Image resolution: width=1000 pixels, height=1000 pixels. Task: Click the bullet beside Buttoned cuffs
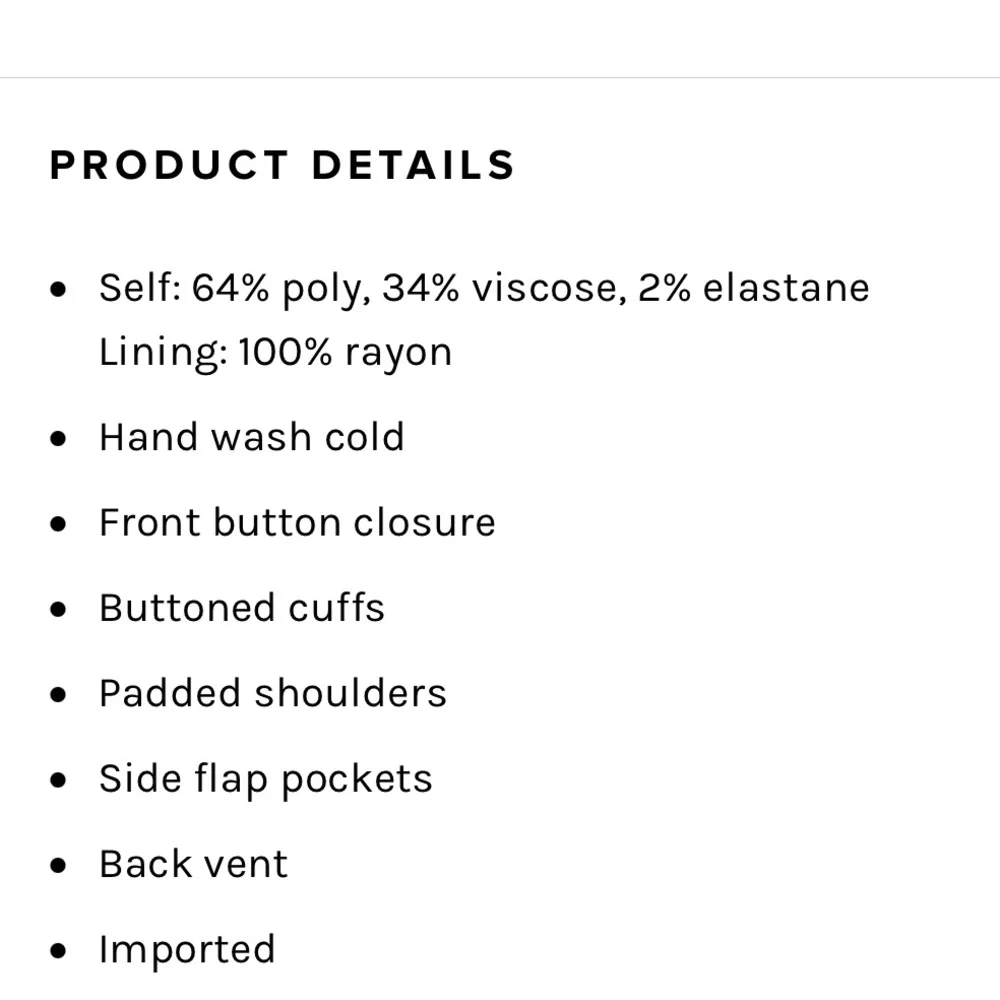tap(60, 610)
